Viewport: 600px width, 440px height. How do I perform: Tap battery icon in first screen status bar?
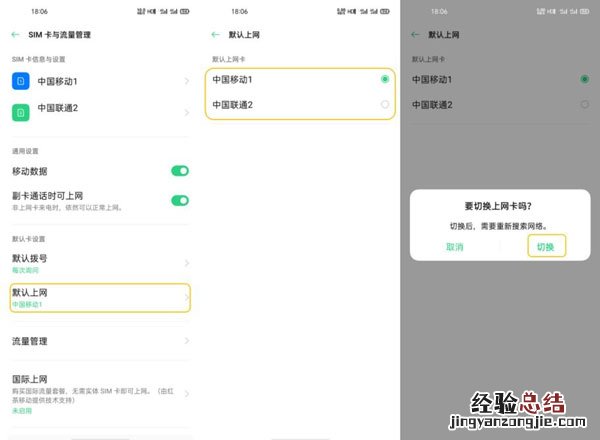coord(185,11)
